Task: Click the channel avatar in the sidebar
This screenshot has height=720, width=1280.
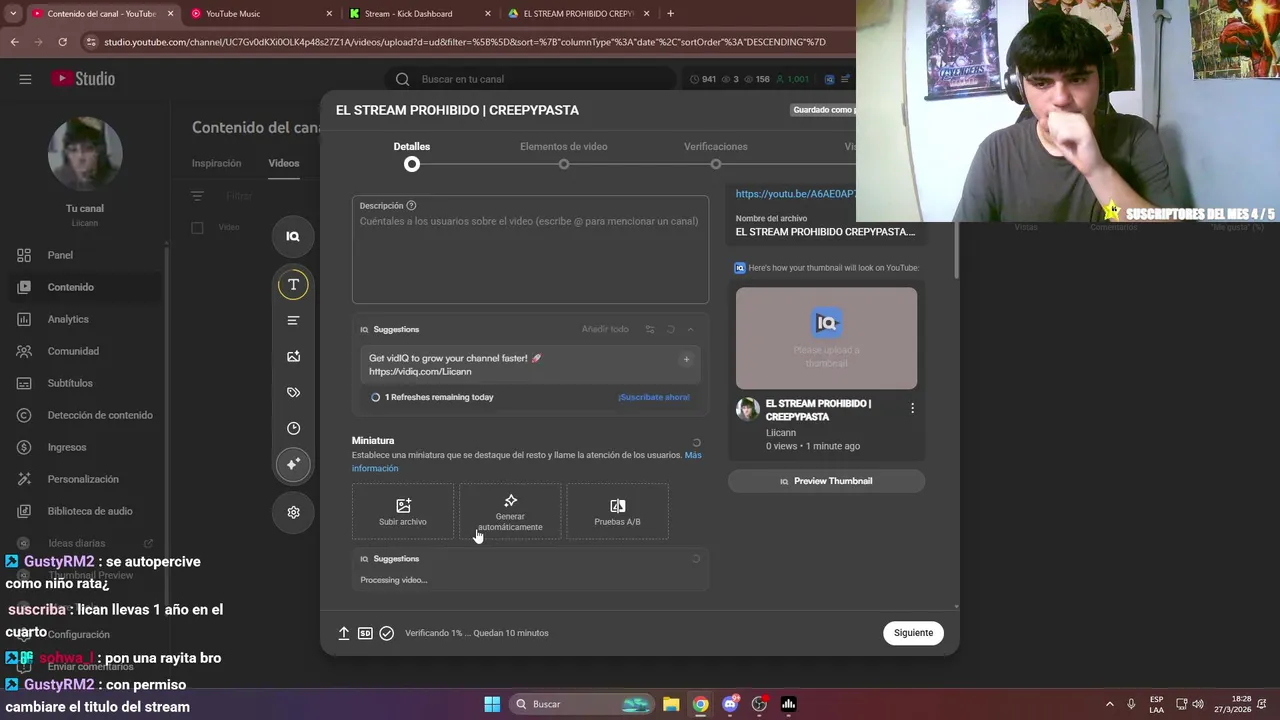Action: pyautogui.click(x=85, y=153)
